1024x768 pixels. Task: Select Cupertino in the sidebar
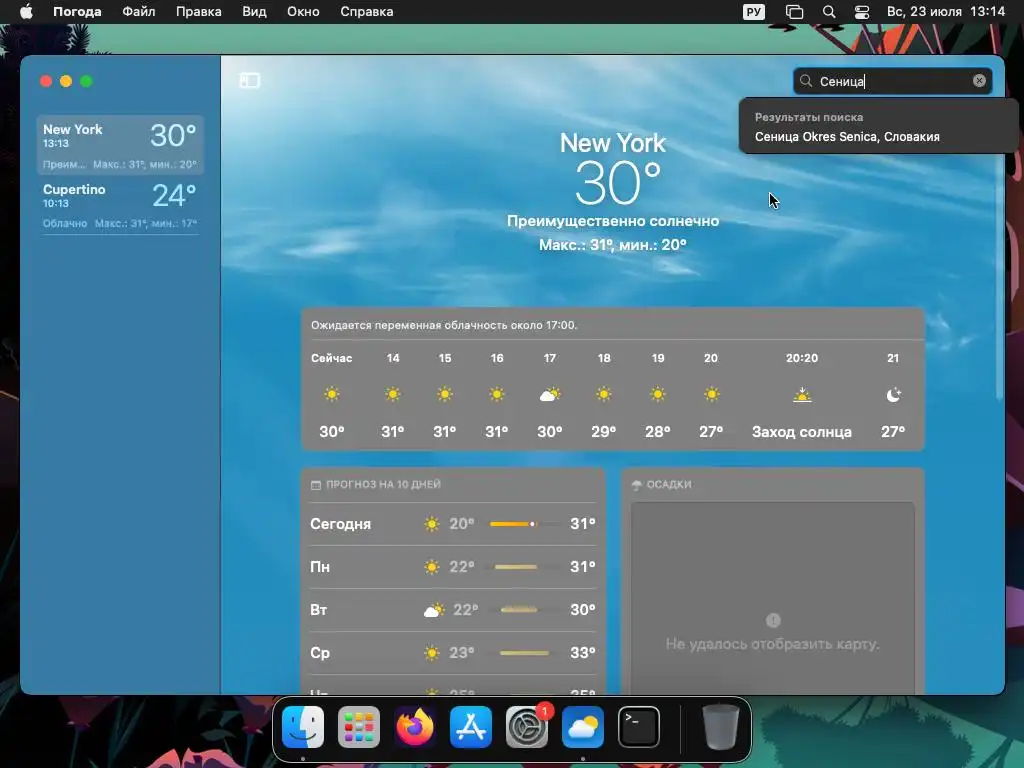pos(120,205)
